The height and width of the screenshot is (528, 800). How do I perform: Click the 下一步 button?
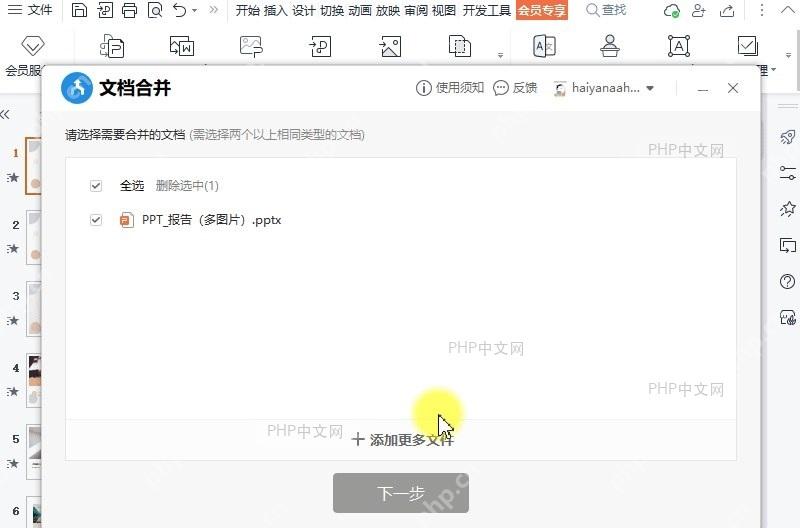tap(401, 493)
